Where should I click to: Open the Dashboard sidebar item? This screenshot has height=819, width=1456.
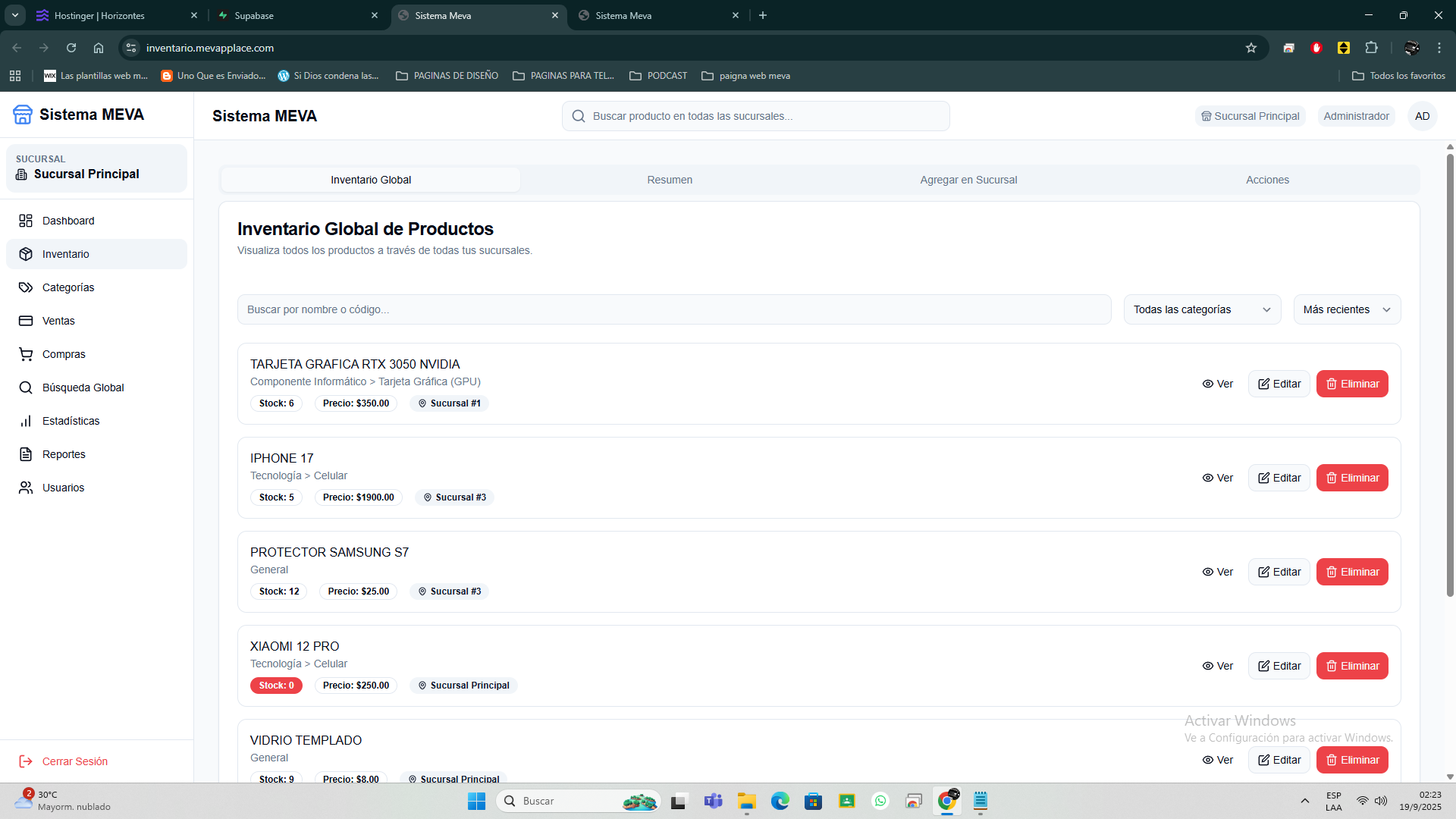click(x=96, y=221)
